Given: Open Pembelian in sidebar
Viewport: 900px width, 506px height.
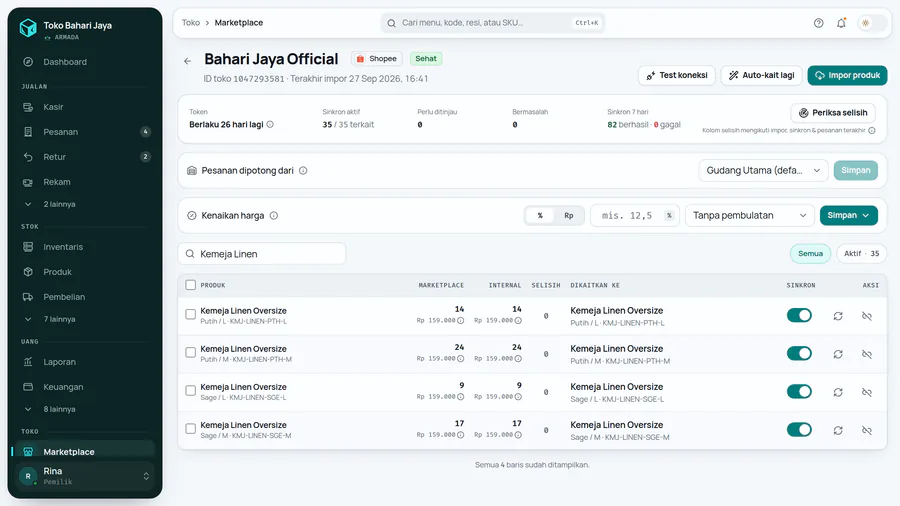Looking at the screenshot, I should (x=85, y=297).
